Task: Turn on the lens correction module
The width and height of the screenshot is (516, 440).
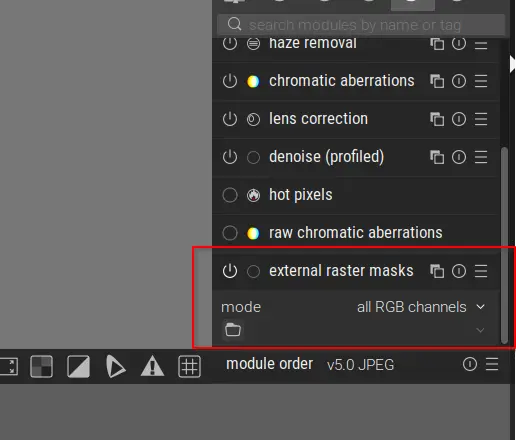Action: (230, 119)
